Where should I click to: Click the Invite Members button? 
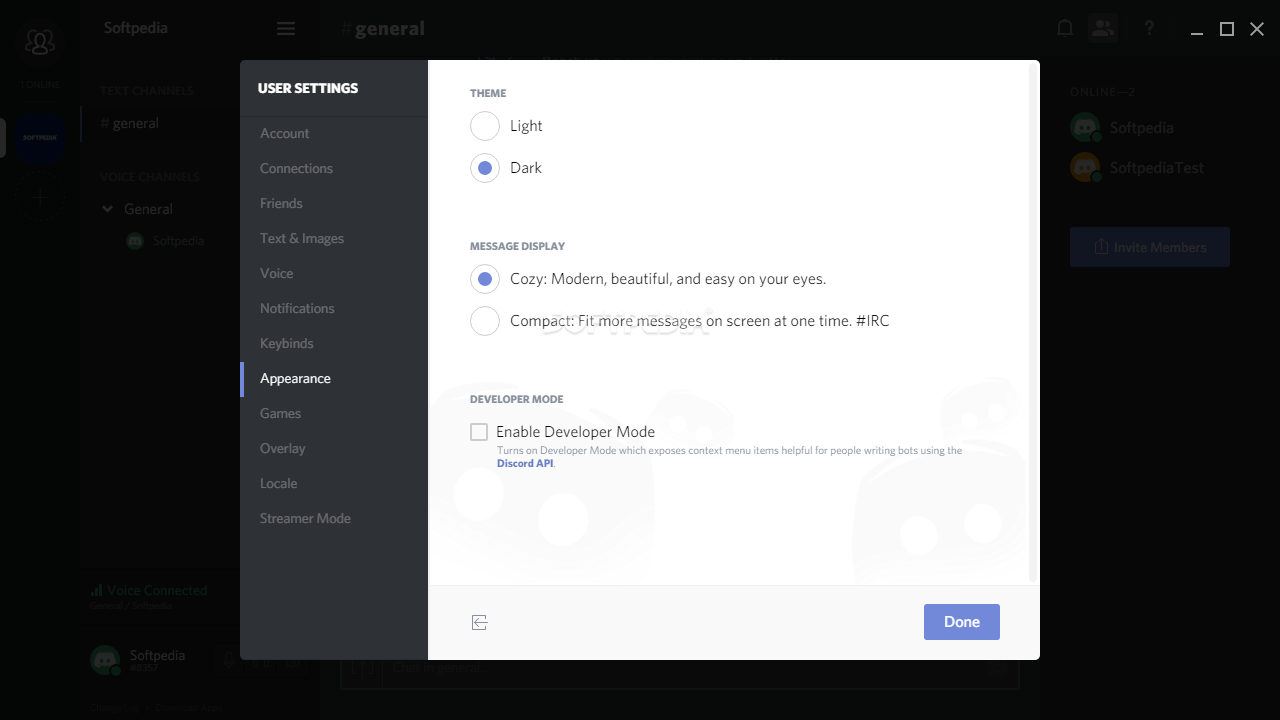1150,247
